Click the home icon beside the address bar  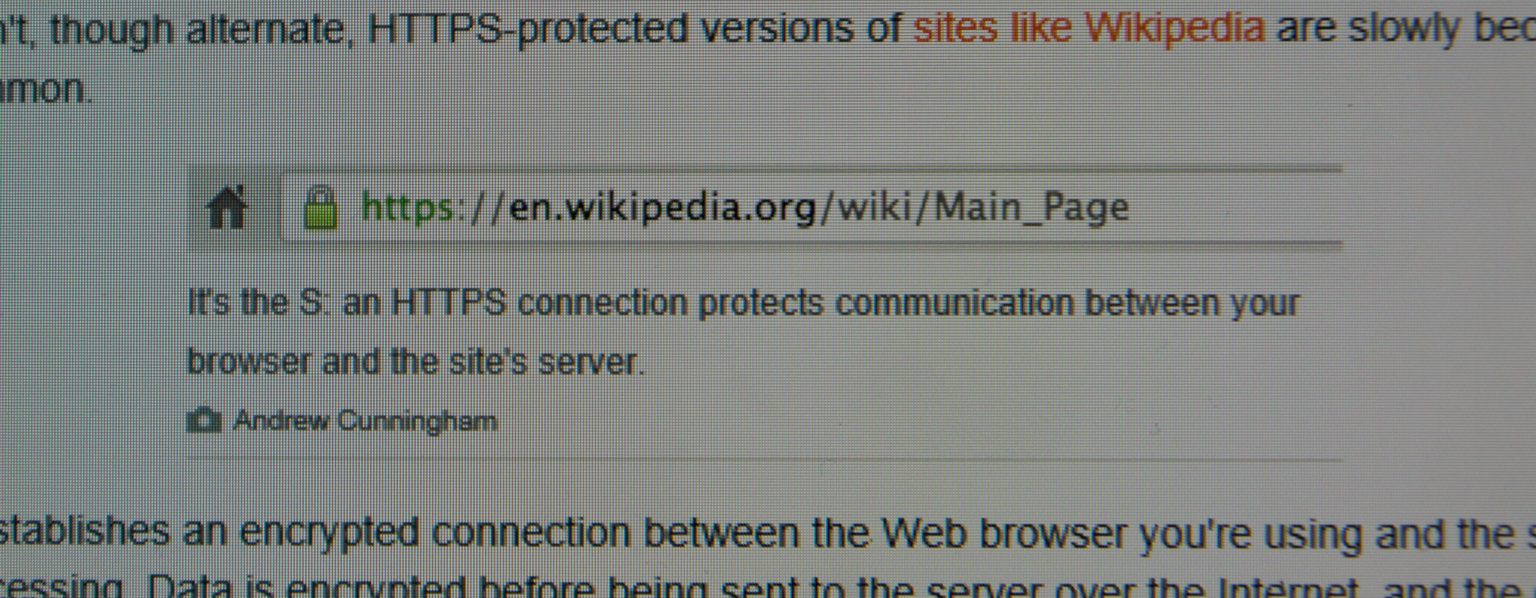pos(227,209)
